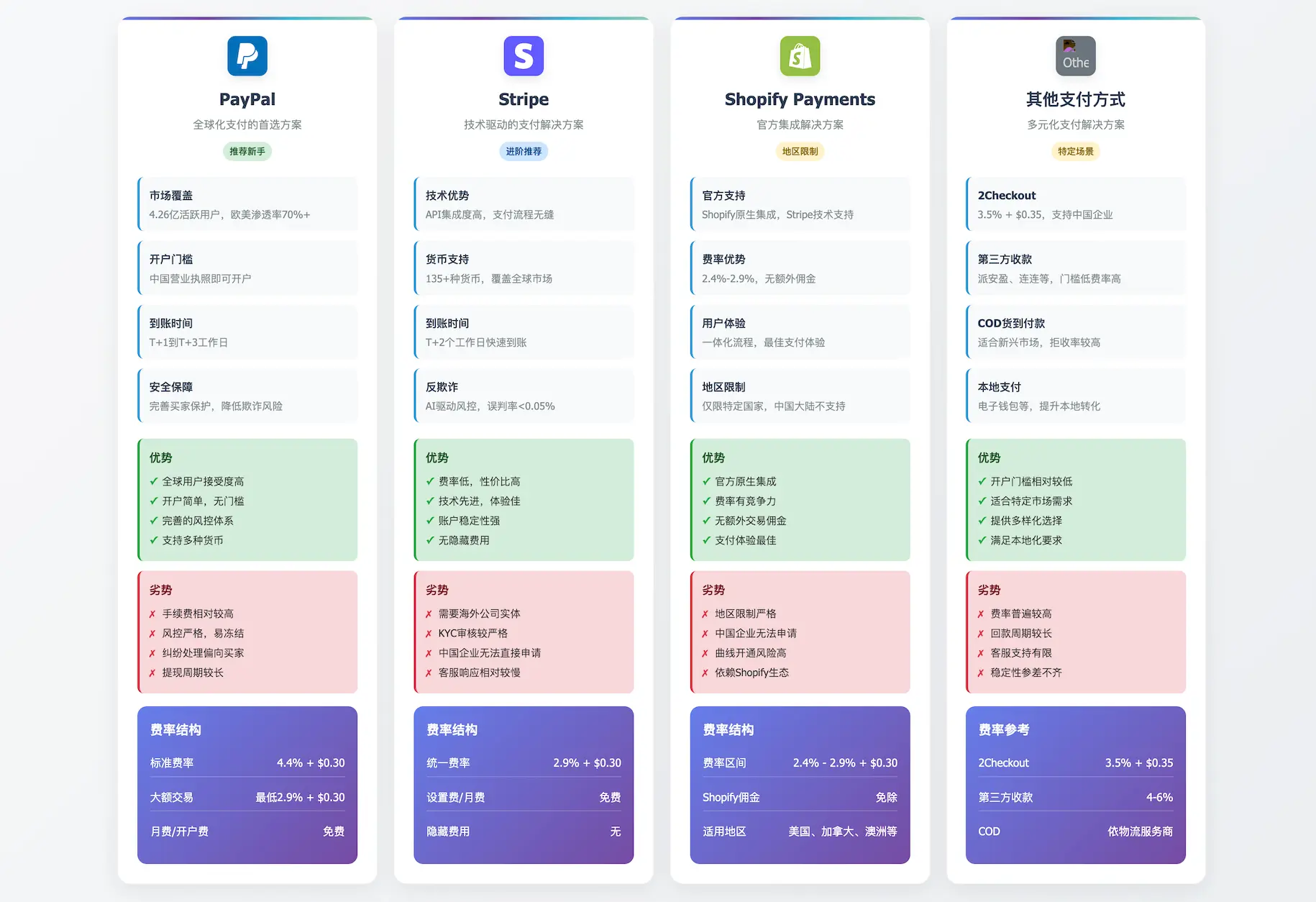This screenshot has width=1316, height=902.
Task: Open the 市场覆盖 feature box in PayPal
Action: tap(247, 204)
